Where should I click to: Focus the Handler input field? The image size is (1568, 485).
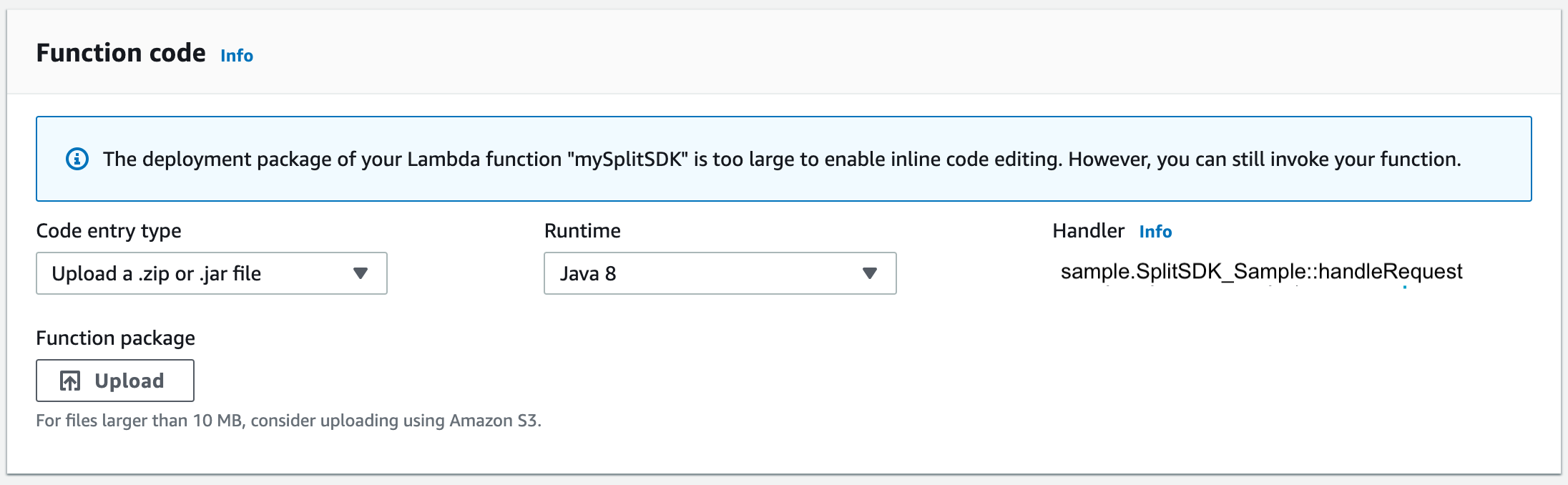click(1260, 272)
